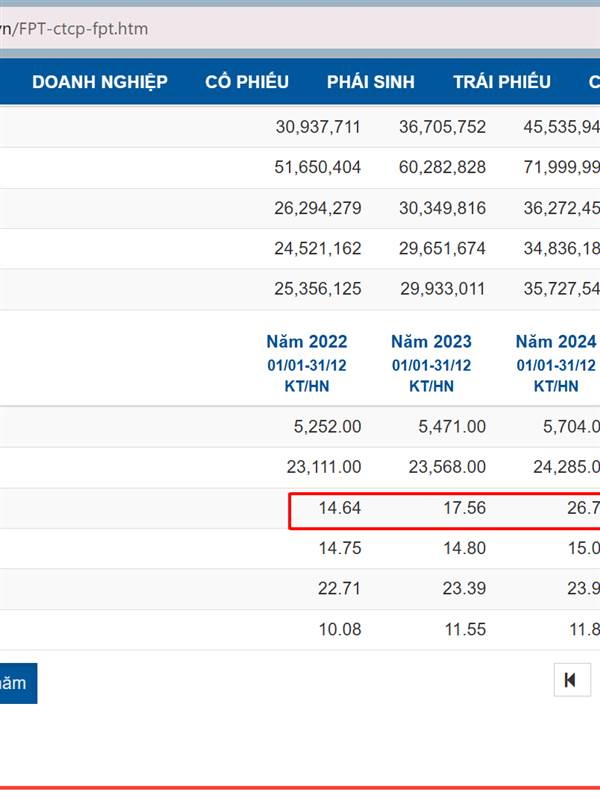The image size is (600, 800).
Task: Select the value 29,933,011
Action: click(442, 288)
